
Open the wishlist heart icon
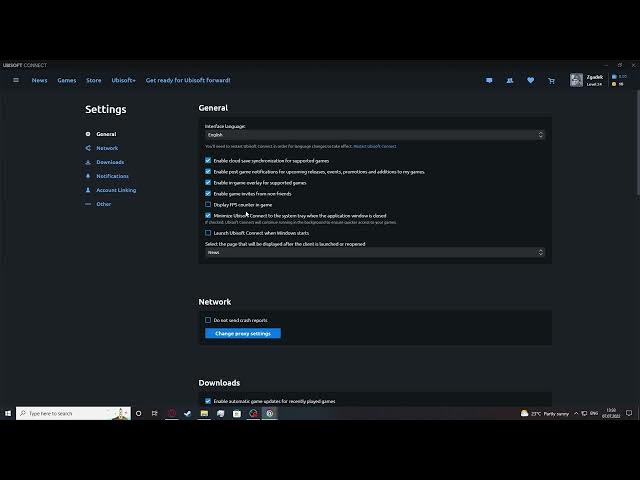530,80
